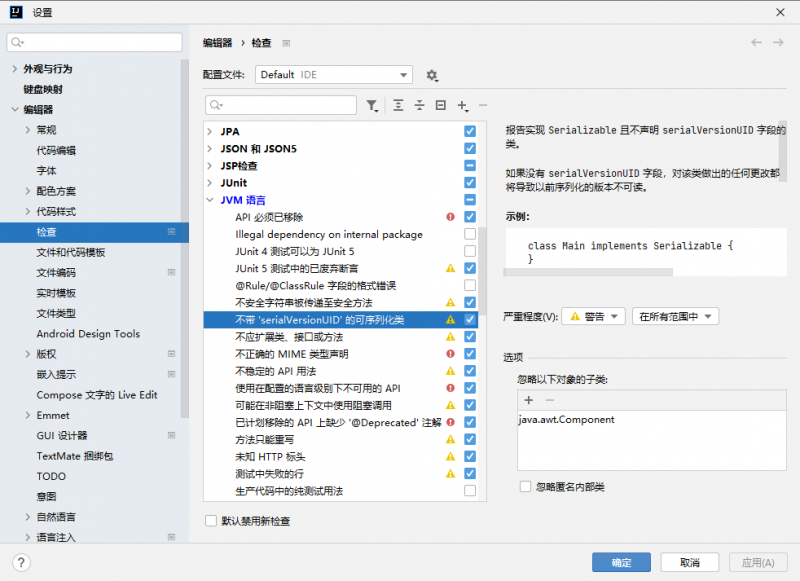Viewport: 800px width, 581px height.
Task: Click the forward navigation arrow
Action: pos(778,42)
